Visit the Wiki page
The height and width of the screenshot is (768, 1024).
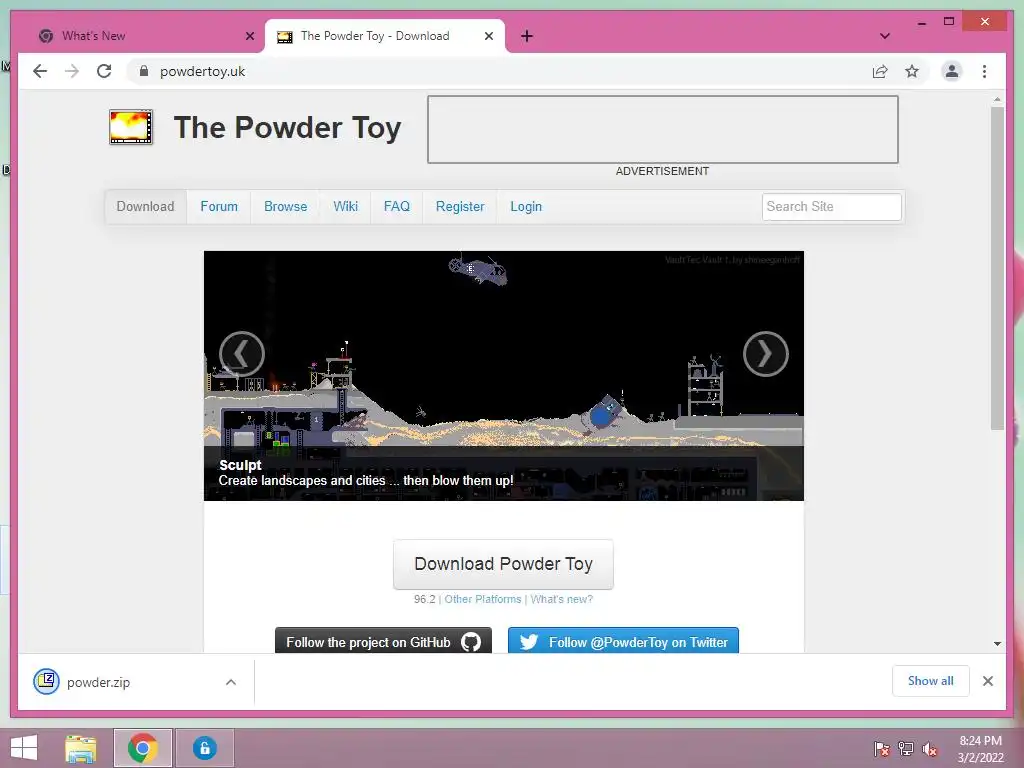pyautogui.click(x=345, y=206)
